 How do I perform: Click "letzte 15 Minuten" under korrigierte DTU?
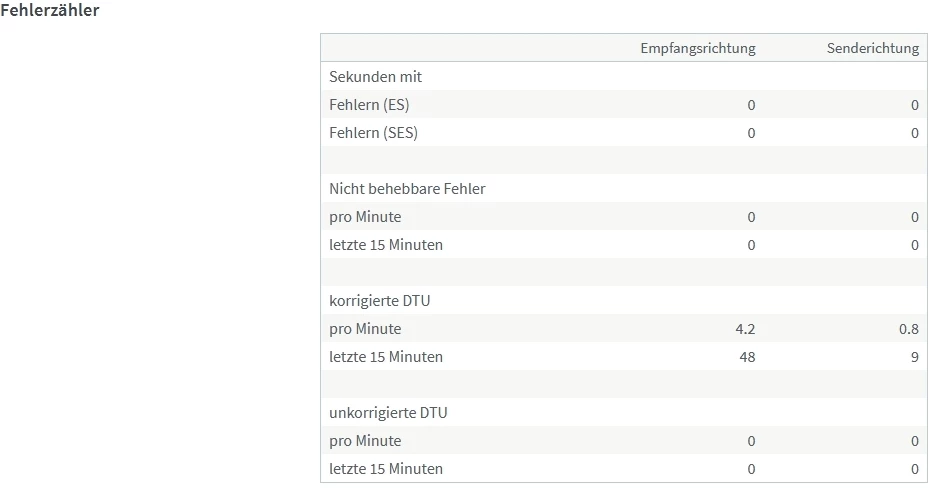(386, 357)
